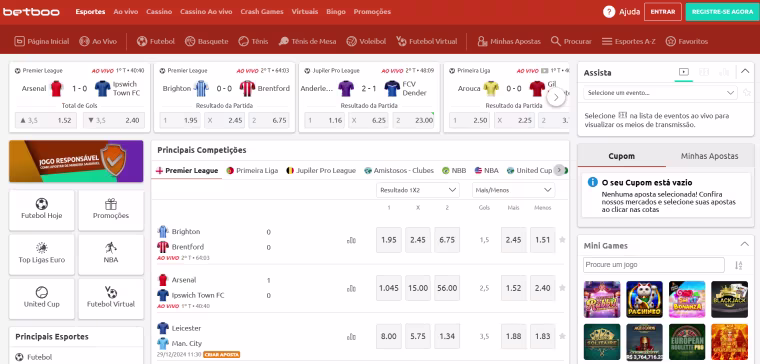Open Esportes A-Z list
The height and width of the screenshot is (364, 760).
coord(629,41)
